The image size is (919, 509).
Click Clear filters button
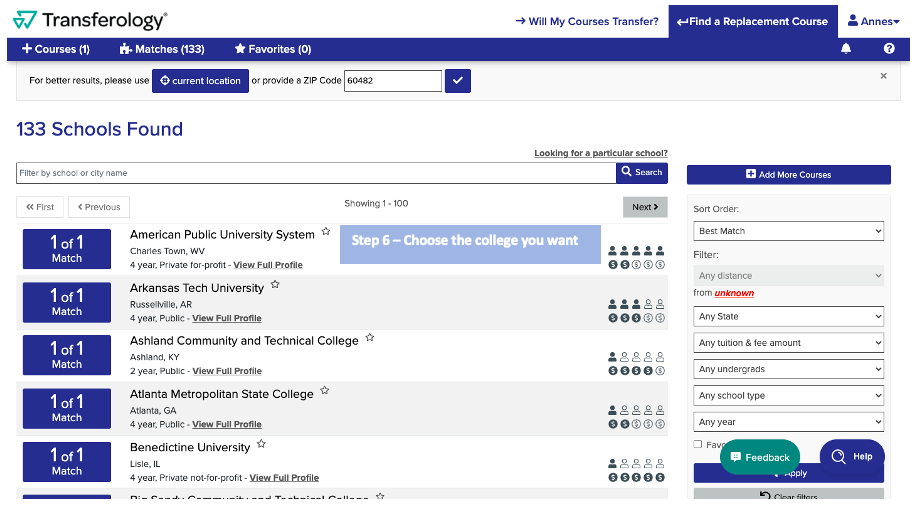(x=788, y=496)
